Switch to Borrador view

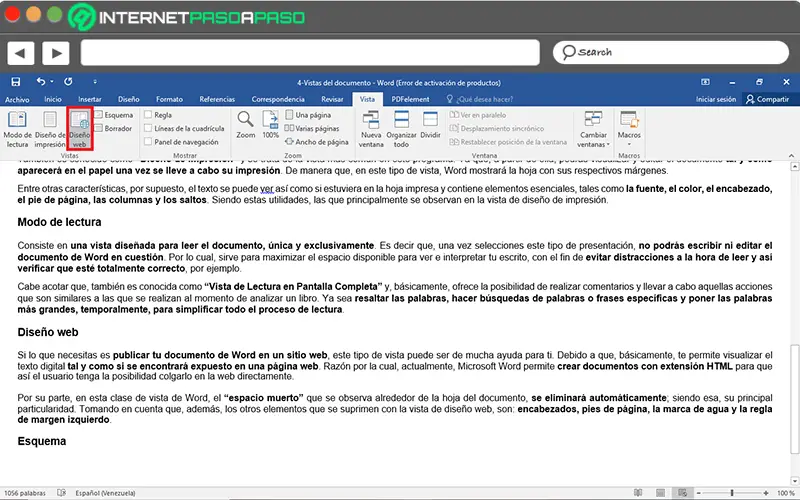[113, 128]
